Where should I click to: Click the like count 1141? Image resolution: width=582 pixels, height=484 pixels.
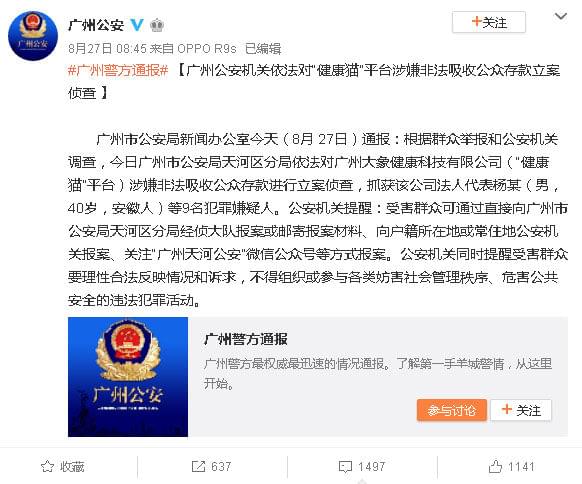(521, 467)
